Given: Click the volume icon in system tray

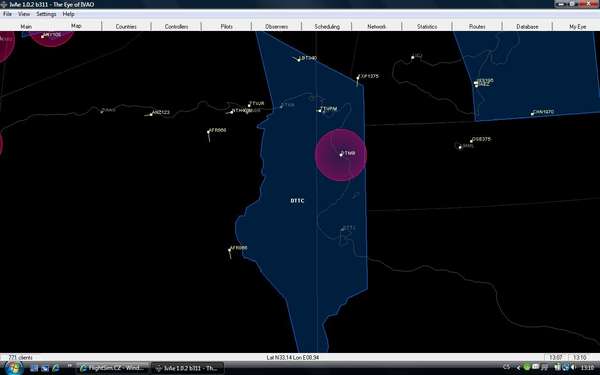Looking at the screenshot, I should (573, 368).
